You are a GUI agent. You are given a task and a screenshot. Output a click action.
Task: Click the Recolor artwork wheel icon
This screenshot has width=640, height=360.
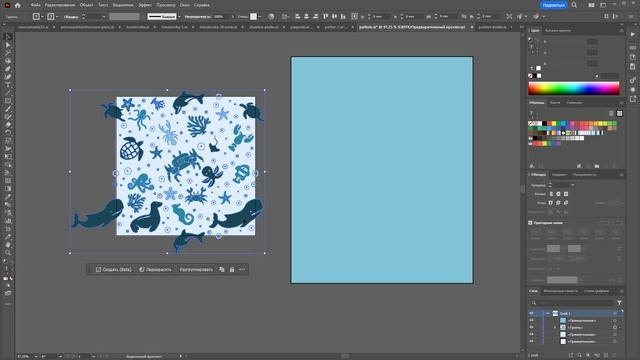coord(271,16)
